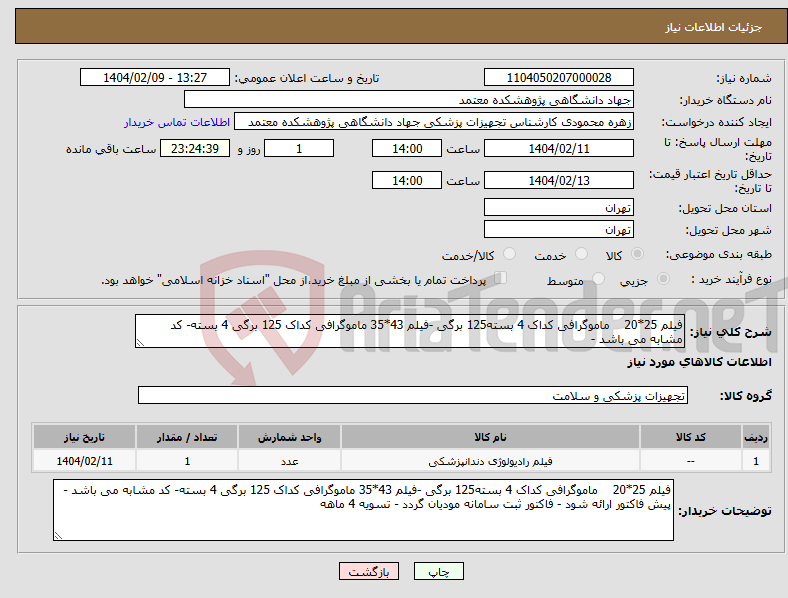Click the تاریخ نیاز column header
The height and width of the screenshot is (598, 788).
[x=84, y=437]
